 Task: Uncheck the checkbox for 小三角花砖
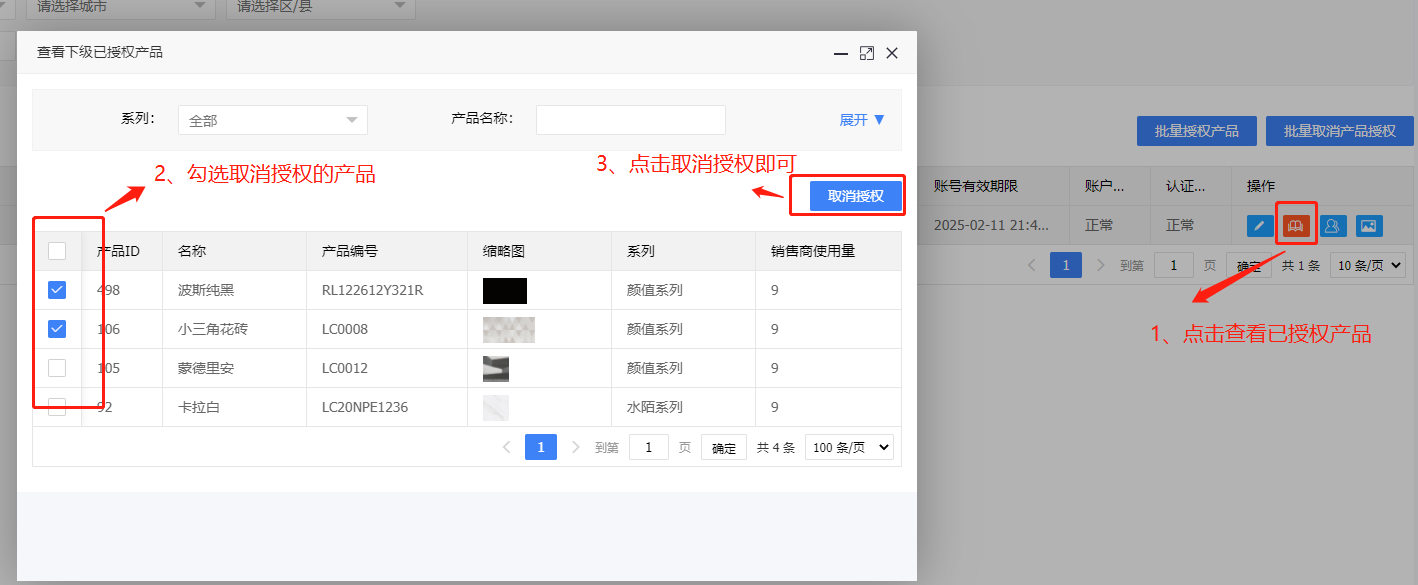pos(57,328)
